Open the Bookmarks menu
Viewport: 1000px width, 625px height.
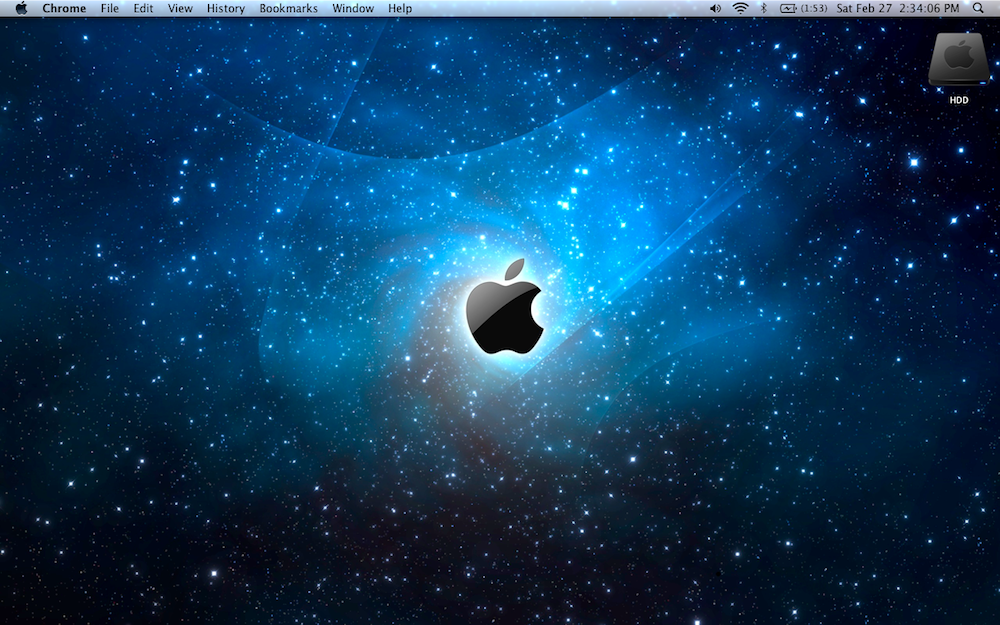(x=288, y=8)
